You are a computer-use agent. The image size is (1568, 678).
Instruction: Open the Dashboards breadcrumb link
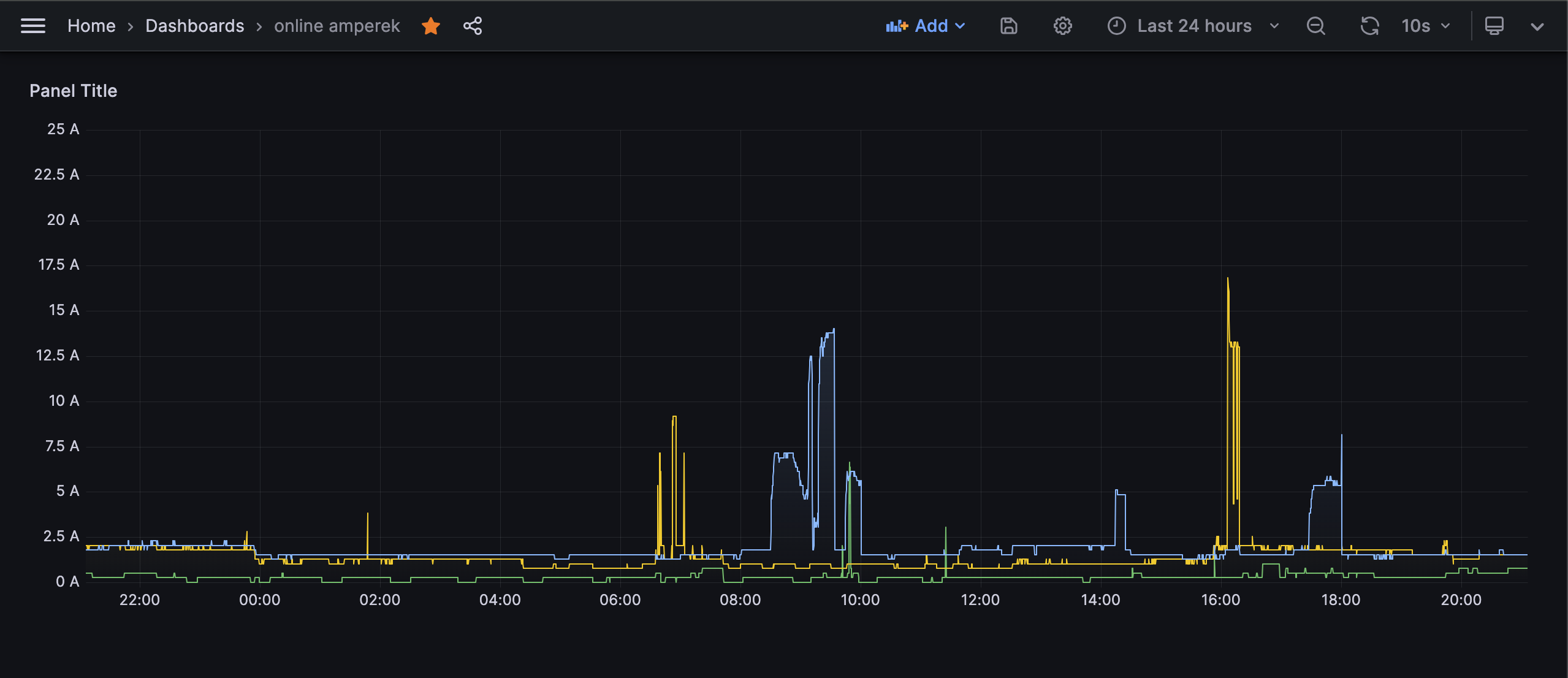tap(194, 26)
